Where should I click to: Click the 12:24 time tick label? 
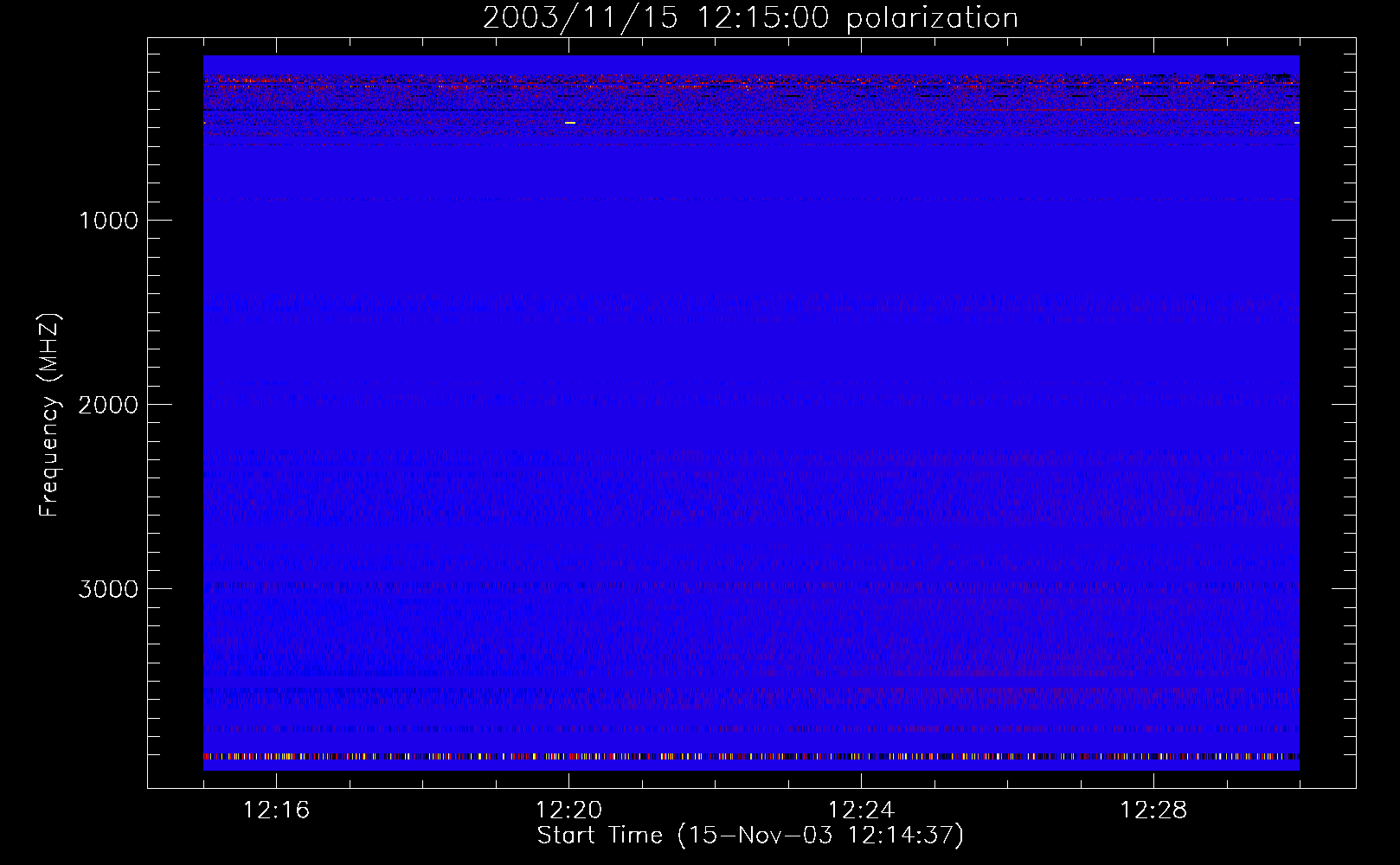pyautogui.click(x=861, y=811)
